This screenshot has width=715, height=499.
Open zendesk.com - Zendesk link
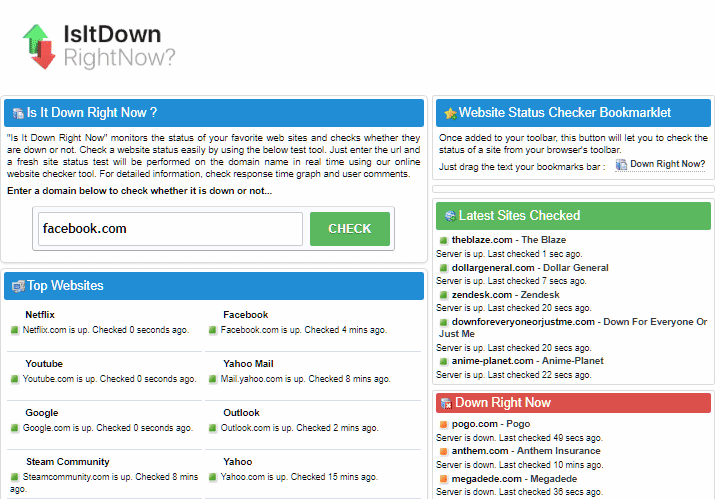[x=505, y=295]
